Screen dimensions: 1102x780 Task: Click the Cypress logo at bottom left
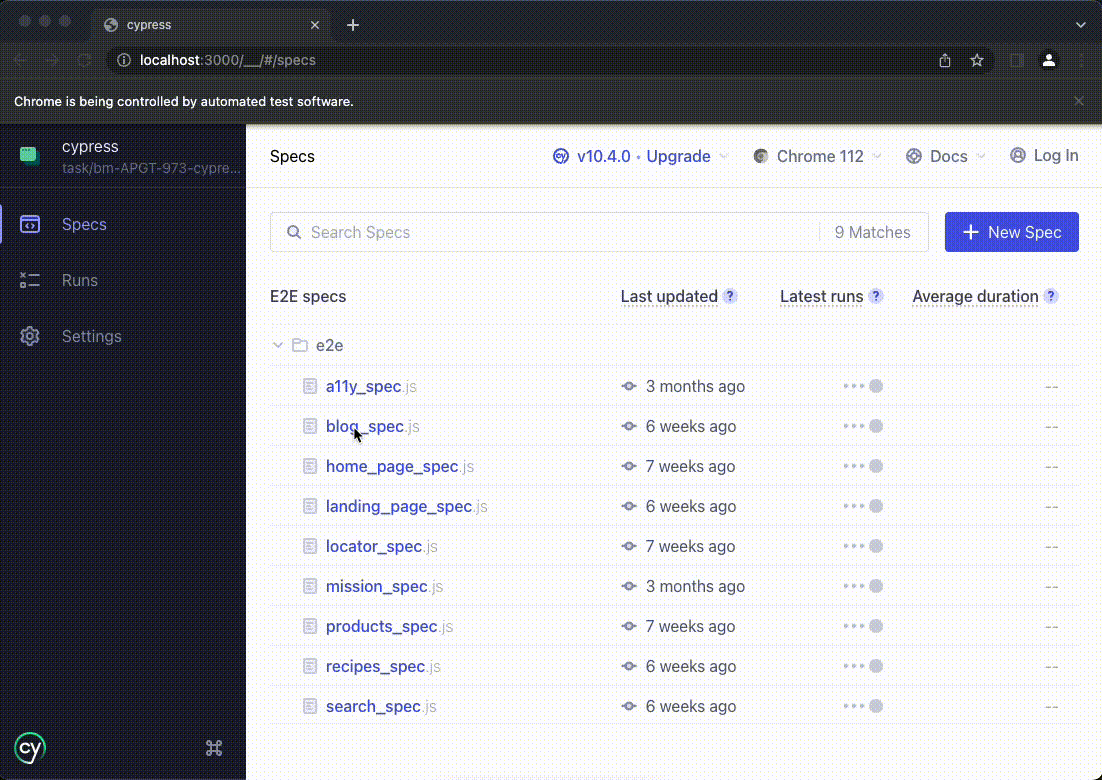pos(29,748)
